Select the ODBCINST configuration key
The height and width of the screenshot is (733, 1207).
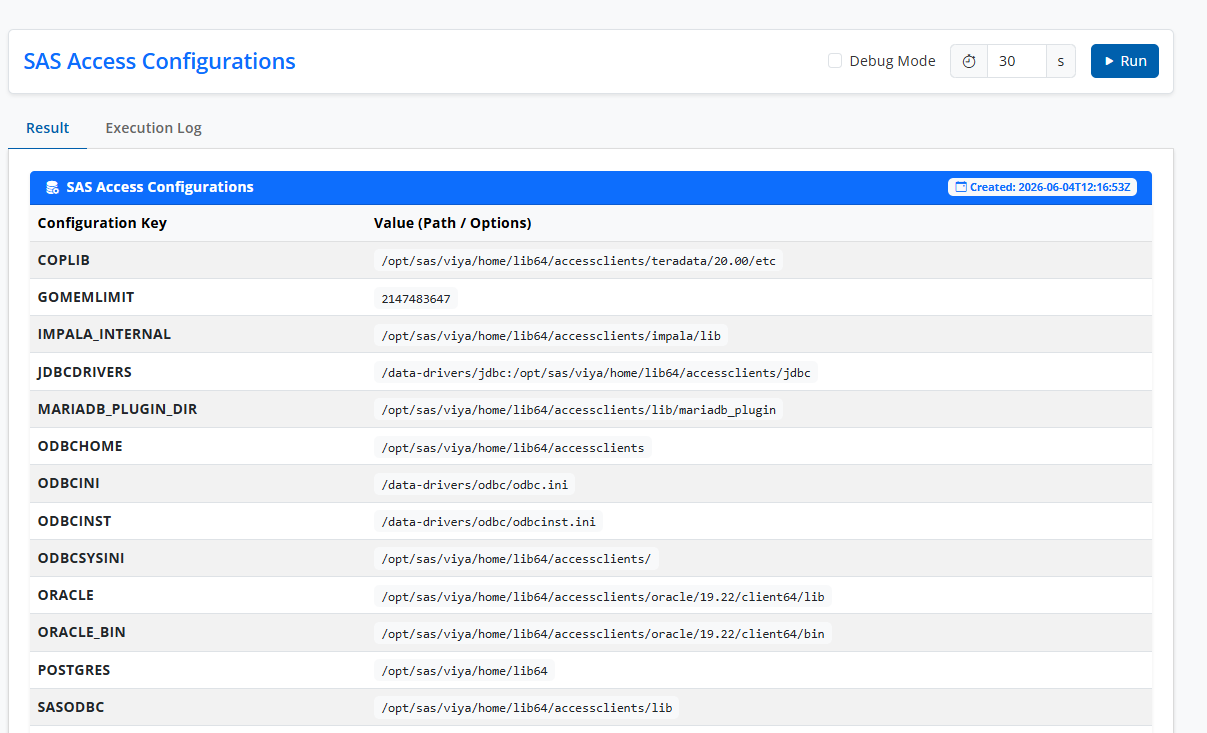click(74, 521)
